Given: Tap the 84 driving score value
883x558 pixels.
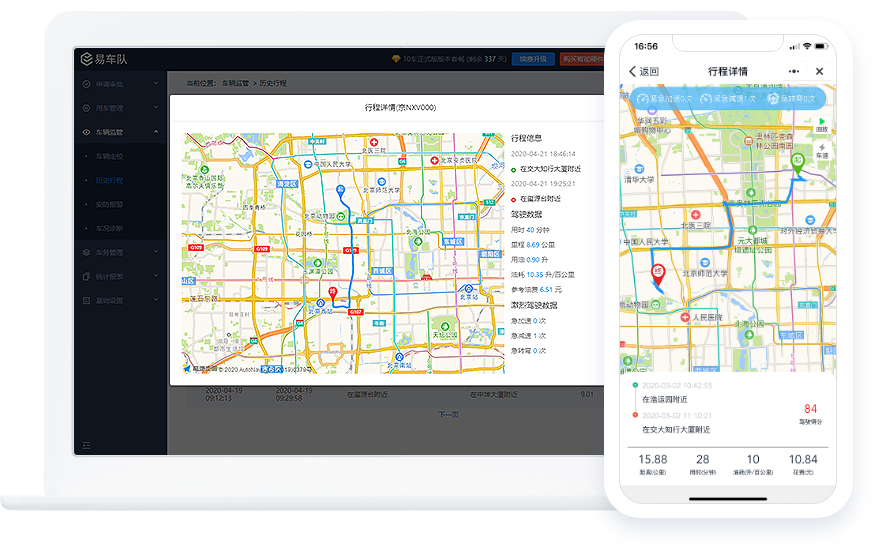Looking at the screenshot, I should click(810, 409).
